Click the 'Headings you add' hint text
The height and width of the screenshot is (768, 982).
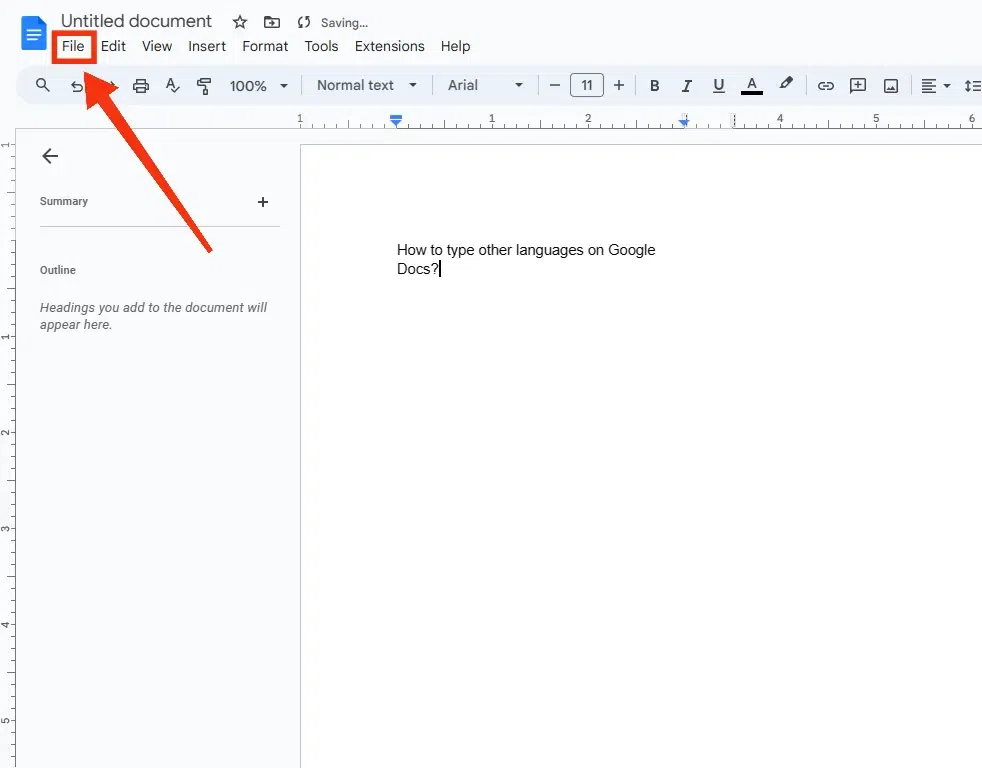[x=153, y=316]
